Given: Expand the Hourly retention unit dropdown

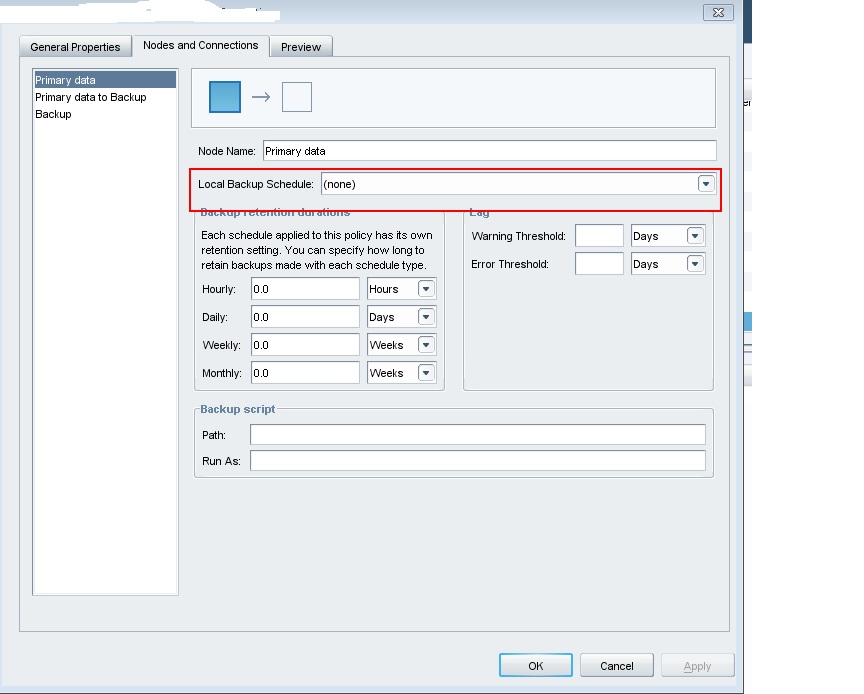Looking at the screenshot, I should click(x=426, y=289).
